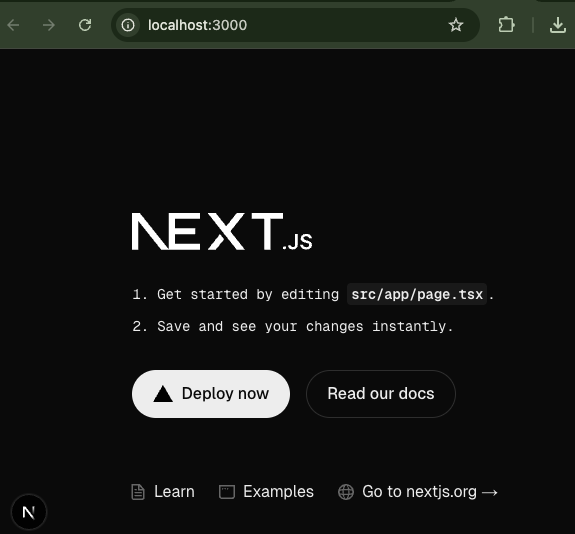Focus the localhost:3000 address bar

(x=290, y=25)
